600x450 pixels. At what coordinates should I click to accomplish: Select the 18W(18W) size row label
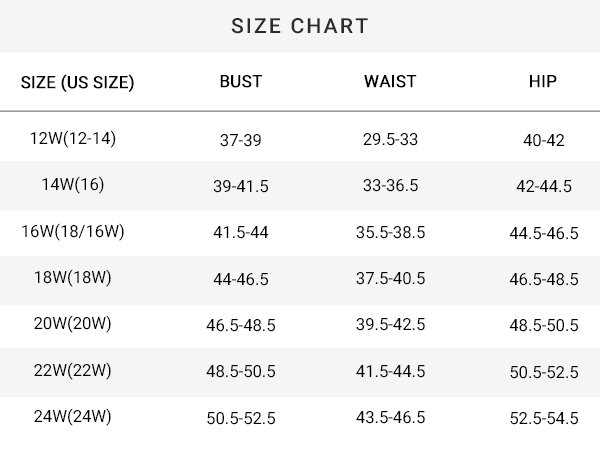[73, 277]
